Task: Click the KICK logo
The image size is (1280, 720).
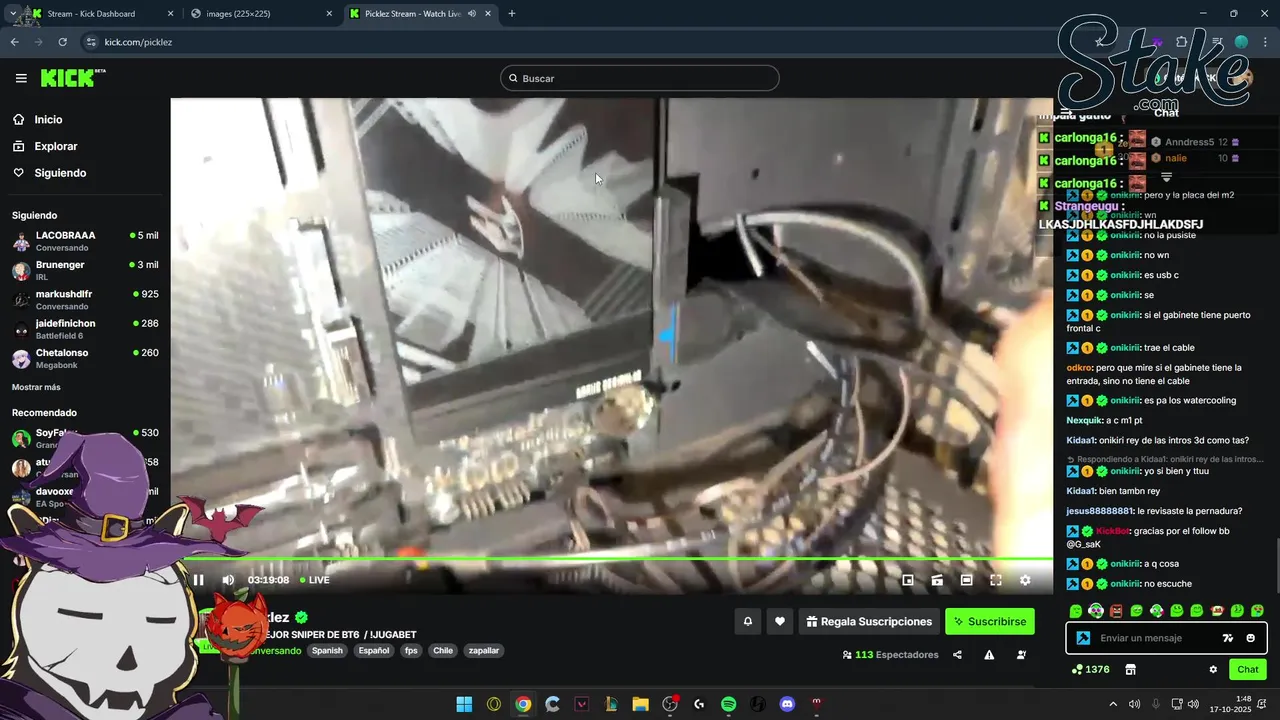Action: pos(73,78)
